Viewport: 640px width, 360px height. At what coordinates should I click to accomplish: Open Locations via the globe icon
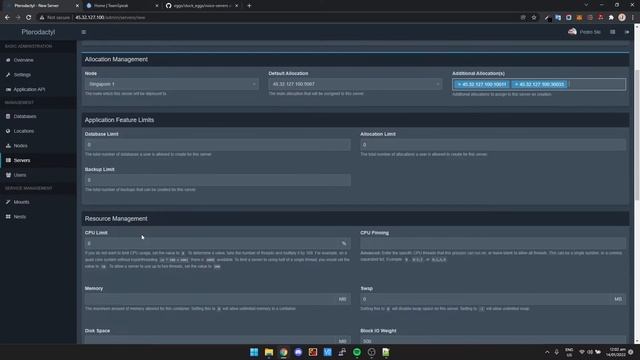pyautogui.click(x=8, y=131)
